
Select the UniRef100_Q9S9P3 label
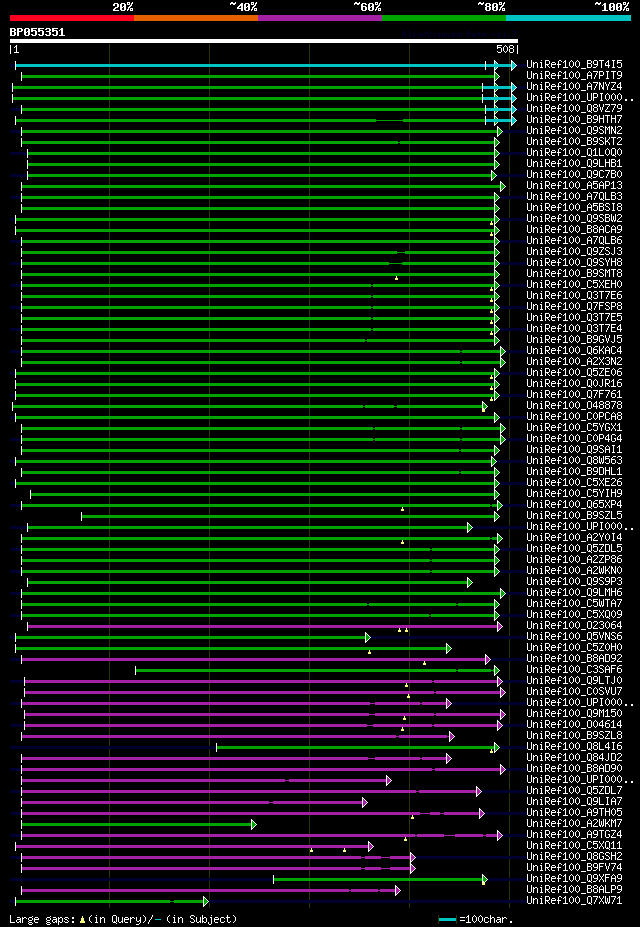pos(574,582)
